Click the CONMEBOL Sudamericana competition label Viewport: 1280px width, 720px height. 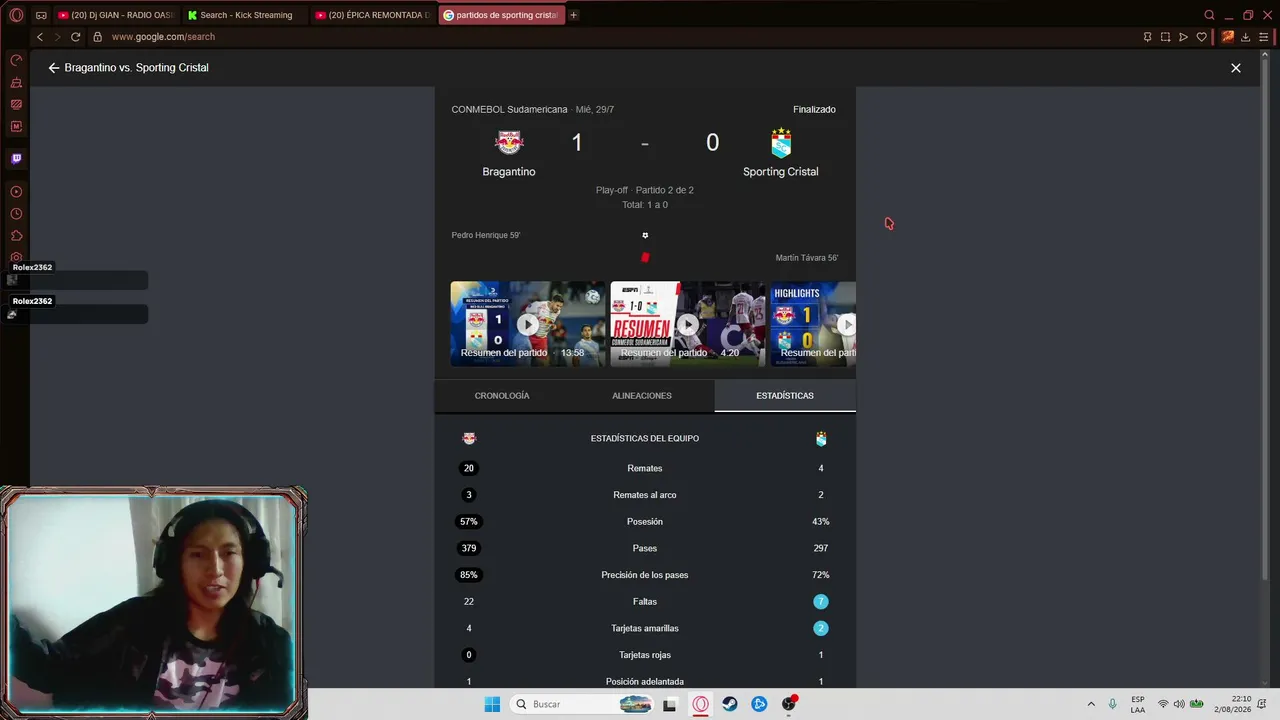coord(509,110)
